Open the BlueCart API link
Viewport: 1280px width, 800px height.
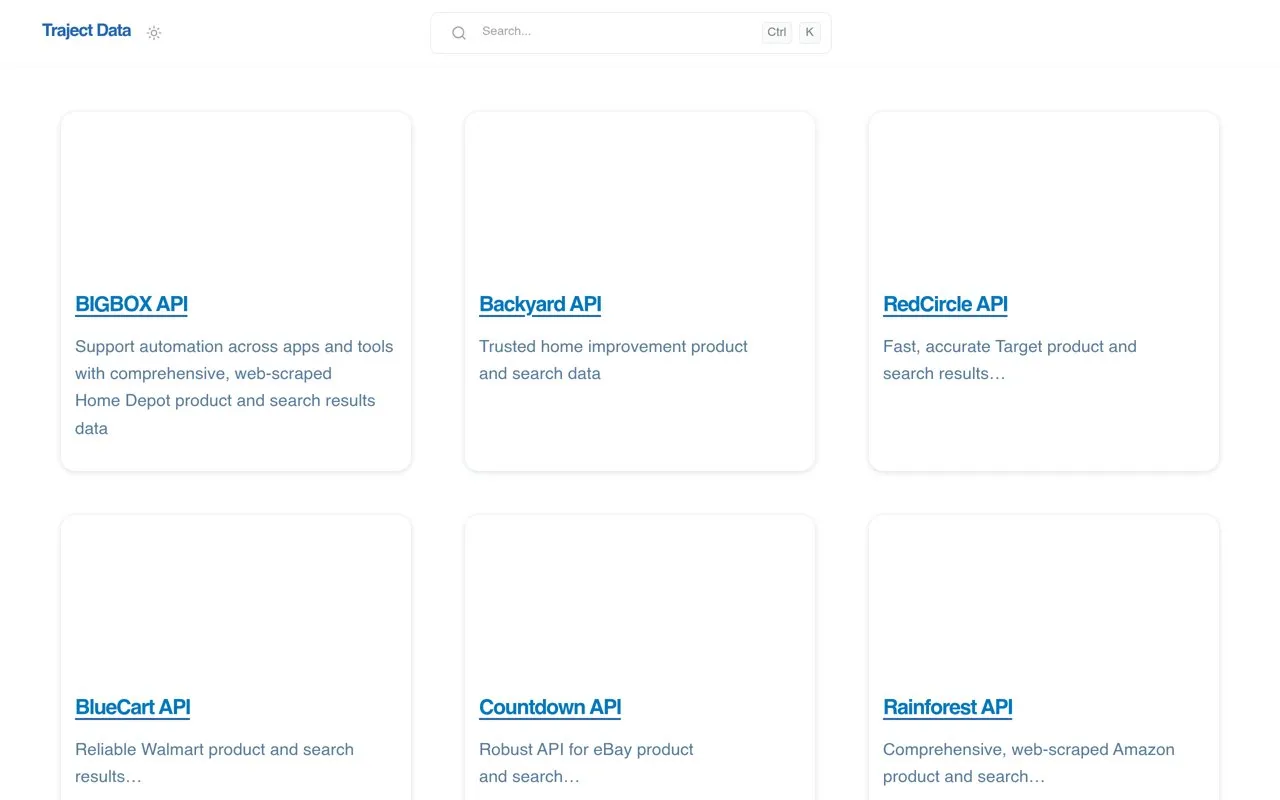click(133, 707)
